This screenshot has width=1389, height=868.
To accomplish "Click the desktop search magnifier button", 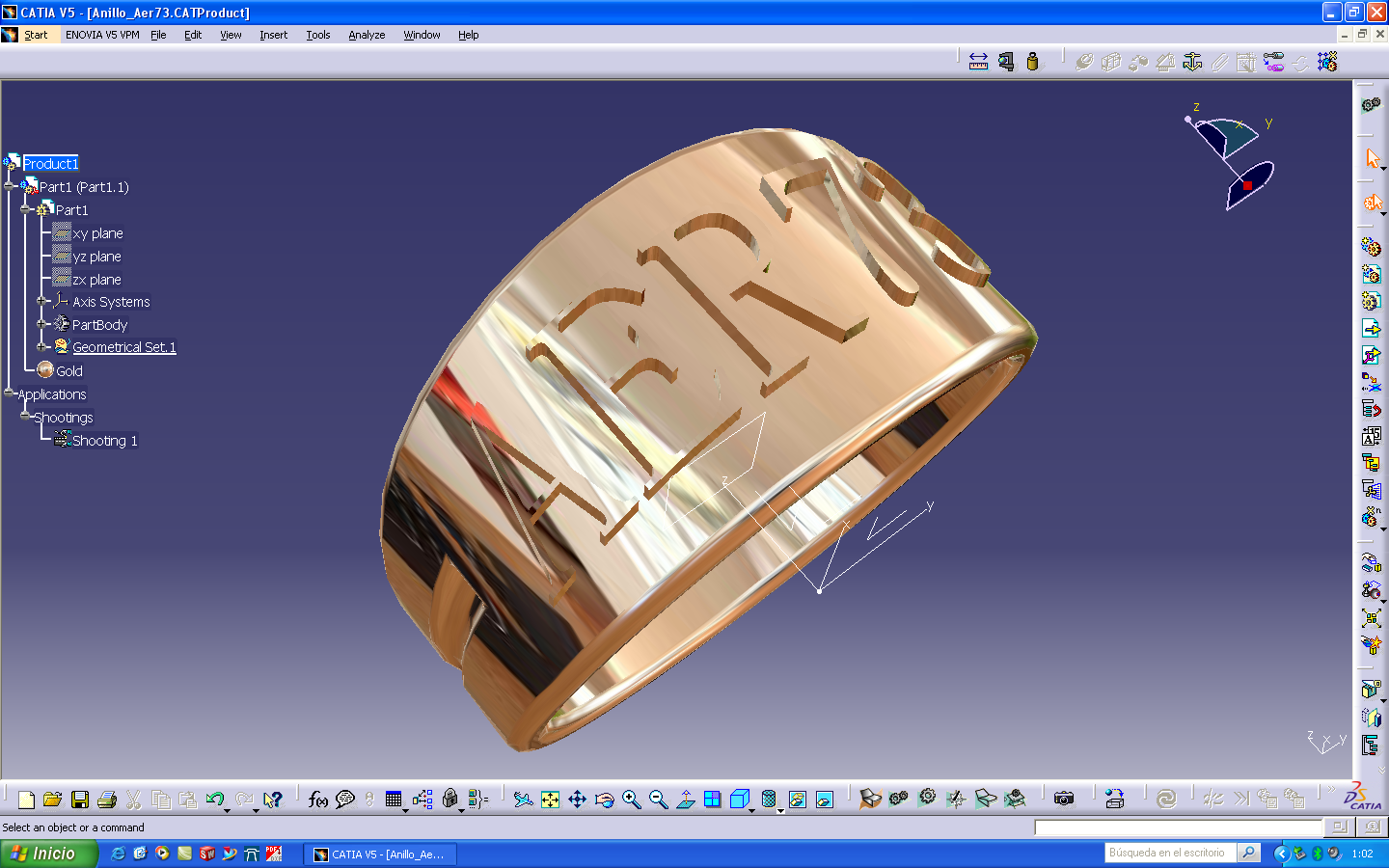I will 1248,853.
